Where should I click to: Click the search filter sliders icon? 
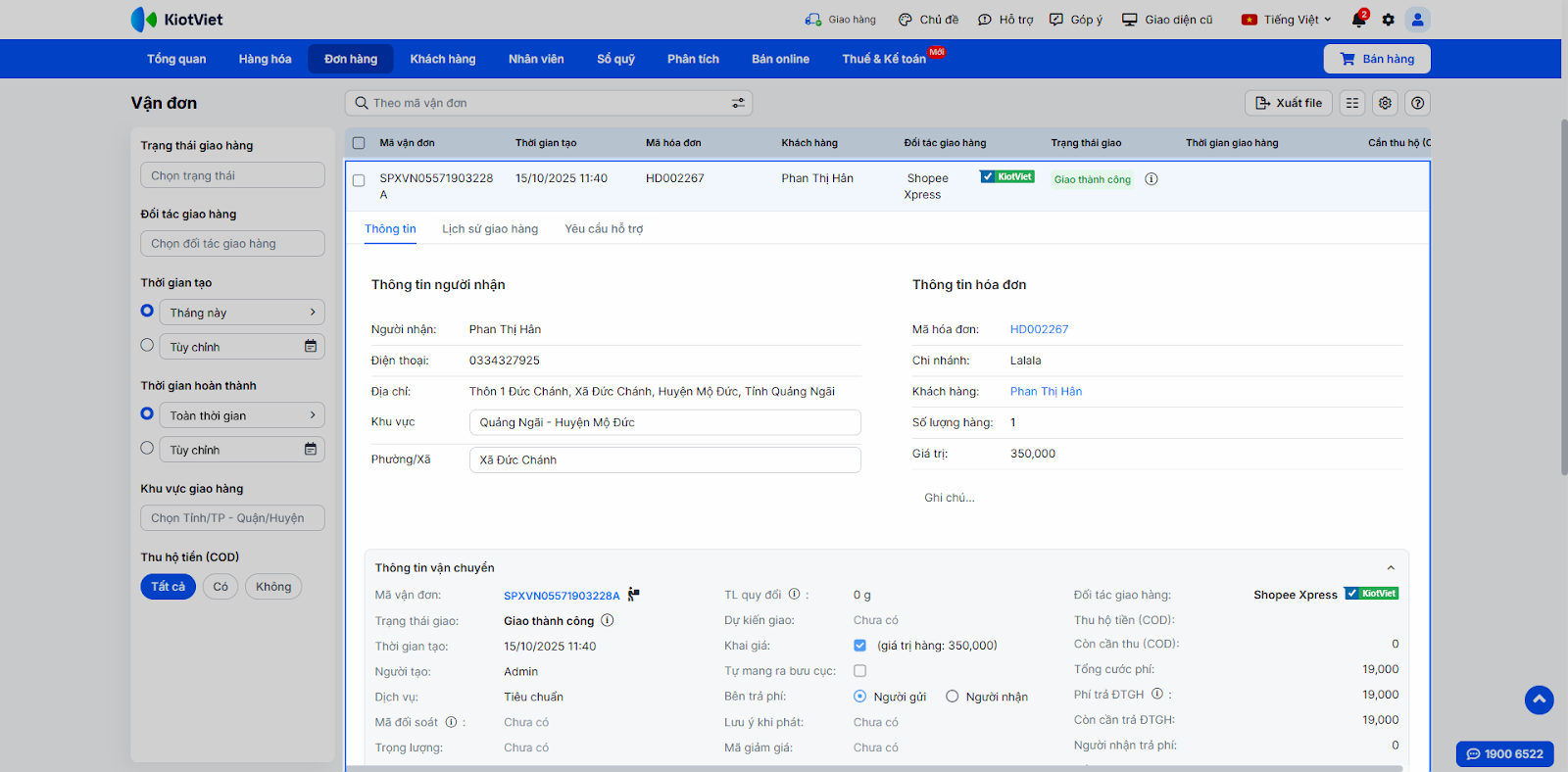[738, 103]
